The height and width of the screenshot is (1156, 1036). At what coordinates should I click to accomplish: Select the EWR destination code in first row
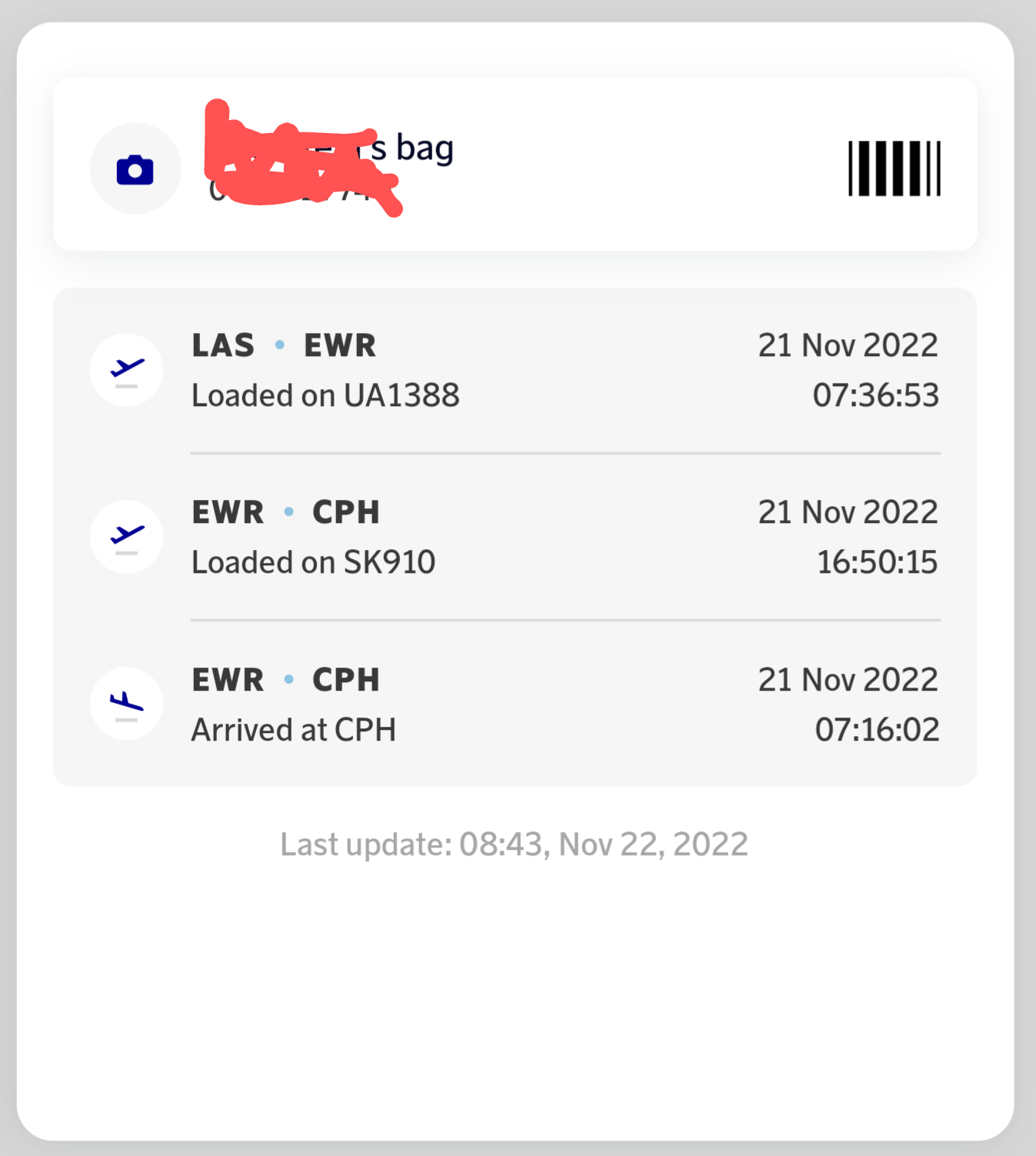[340, 345]
